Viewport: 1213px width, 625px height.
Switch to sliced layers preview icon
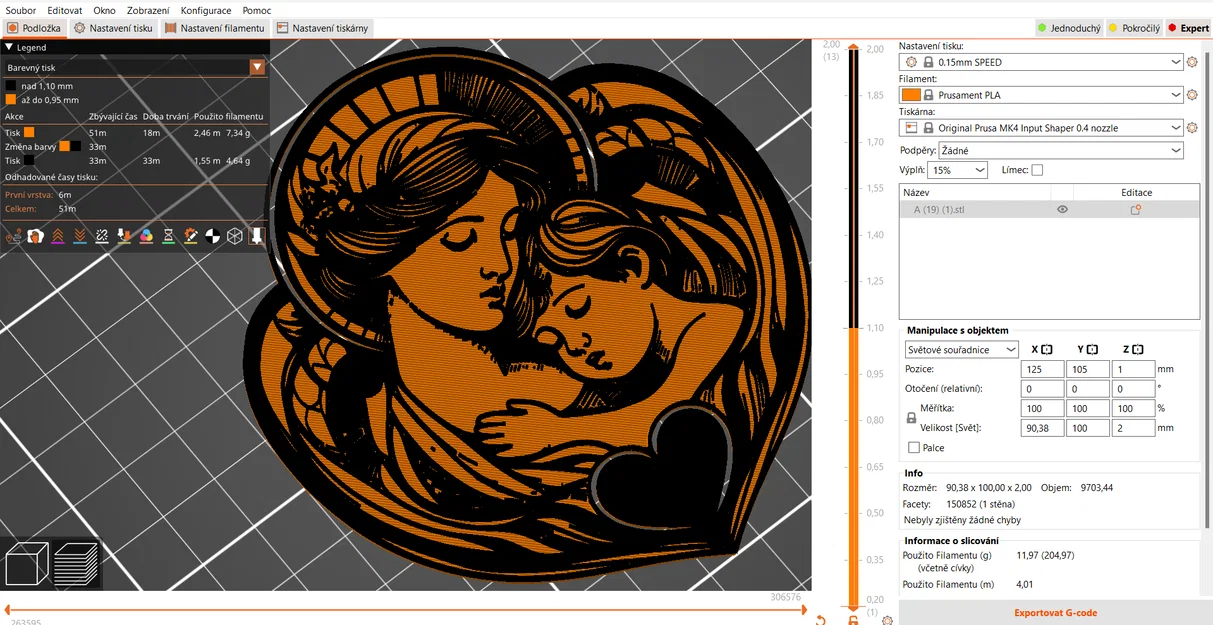[76, 565]
